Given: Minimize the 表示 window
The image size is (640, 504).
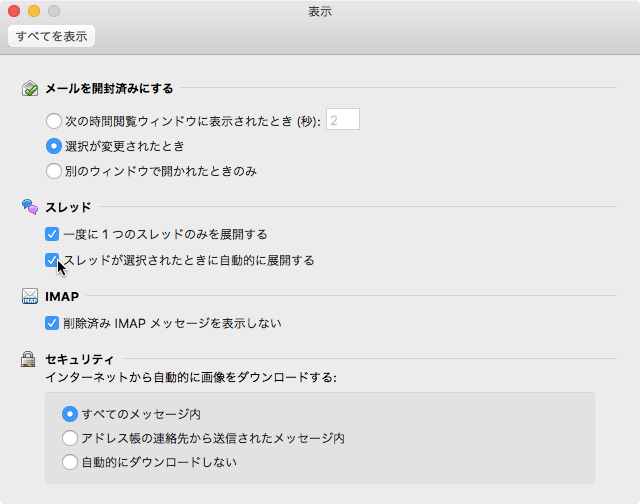Looking at the screenshot, I should 33,12.
